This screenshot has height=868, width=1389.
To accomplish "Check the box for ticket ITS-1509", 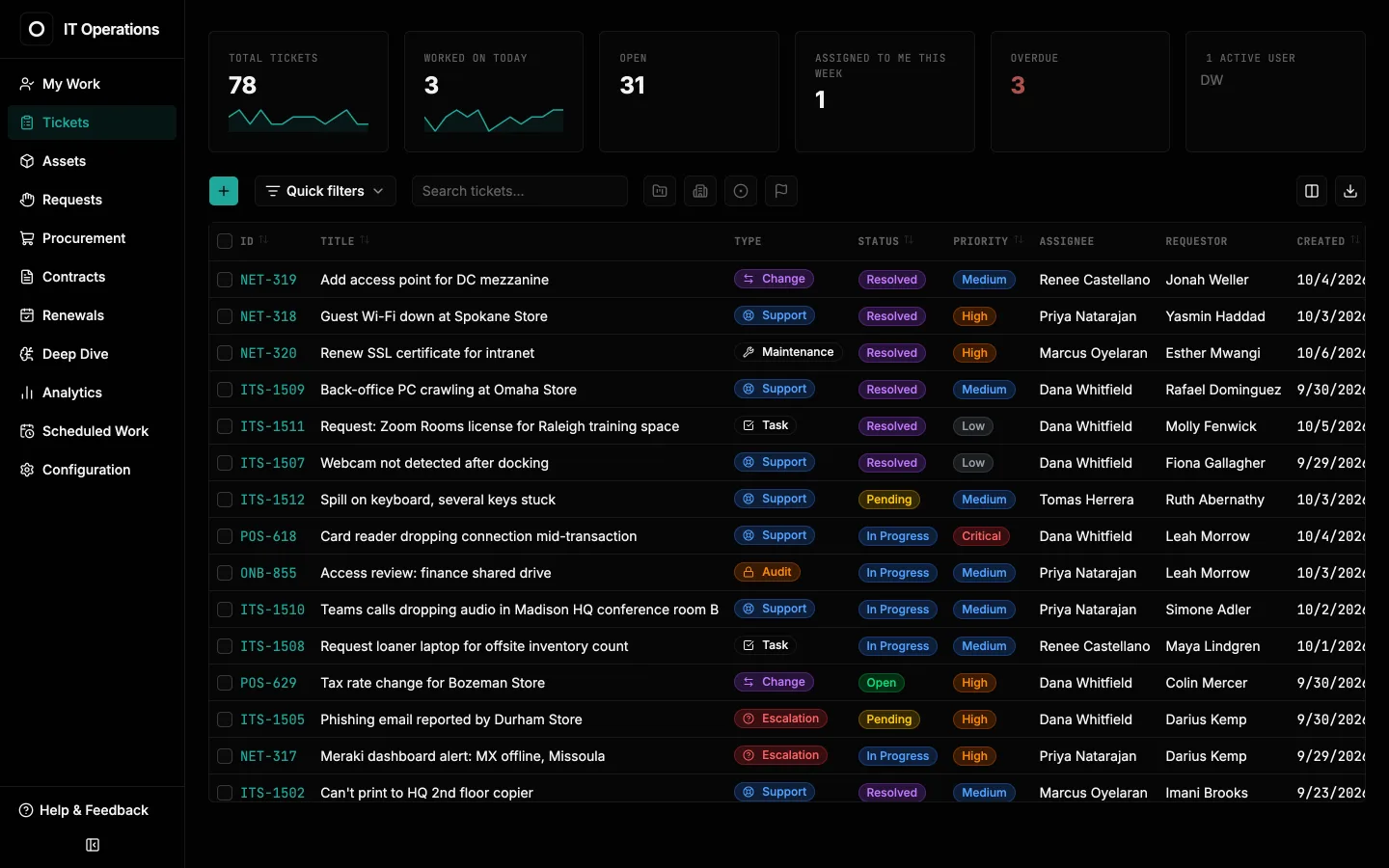I will coord(225,390).
